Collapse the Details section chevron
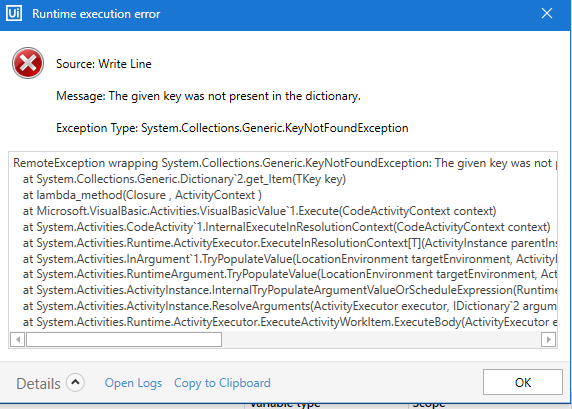 [x=76, y=383]
